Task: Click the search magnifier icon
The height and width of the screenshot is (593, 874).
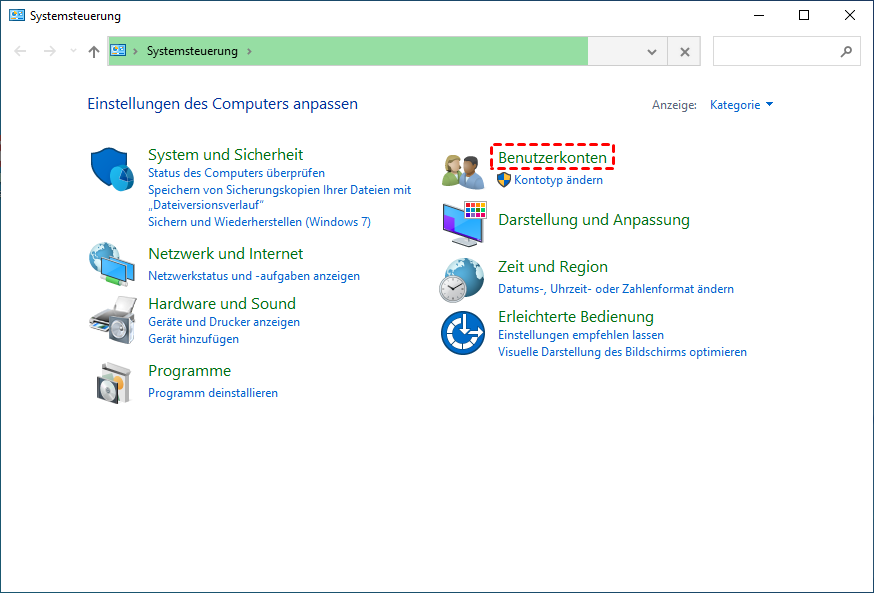Action: (x=846, y=51)
